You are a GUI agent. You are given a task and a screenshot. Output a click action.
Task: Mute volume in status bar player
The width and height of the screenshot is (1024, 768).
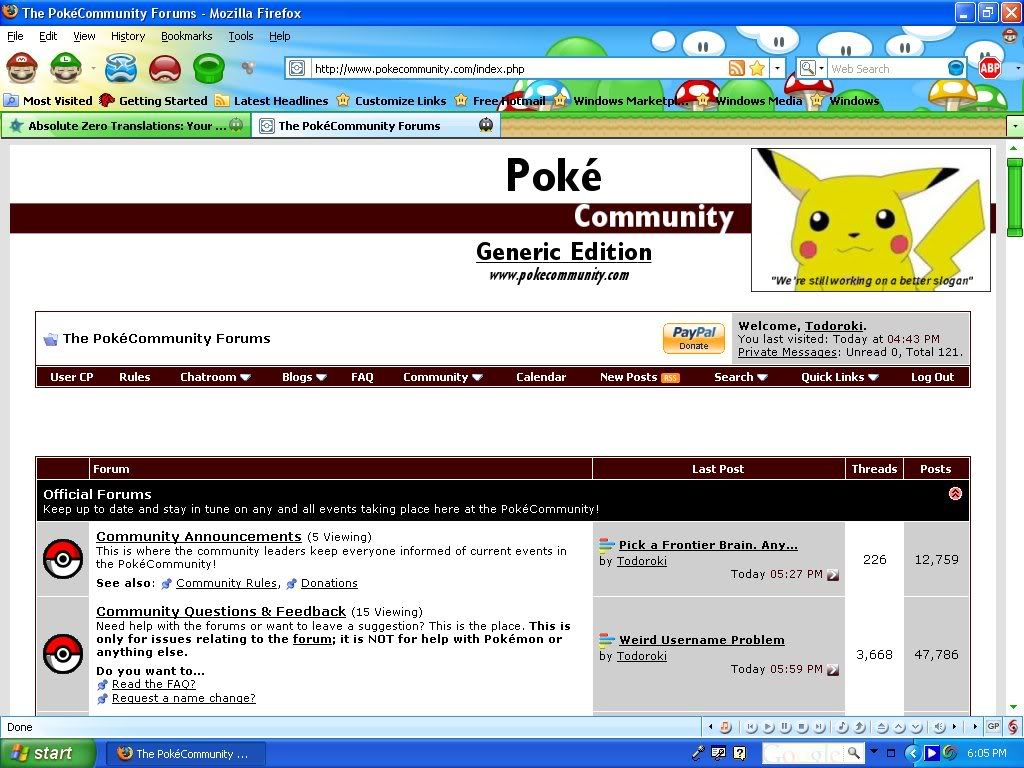[939, 727]
